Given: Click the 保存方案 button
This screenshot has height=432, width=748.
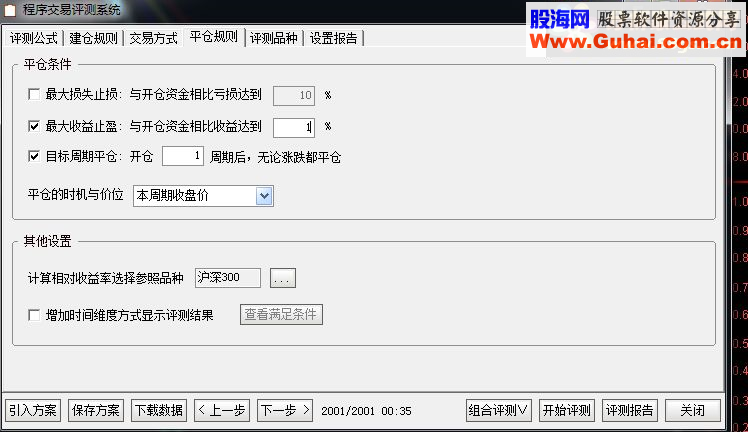Looking at the screenshot, I should click(x=96, y=411).
